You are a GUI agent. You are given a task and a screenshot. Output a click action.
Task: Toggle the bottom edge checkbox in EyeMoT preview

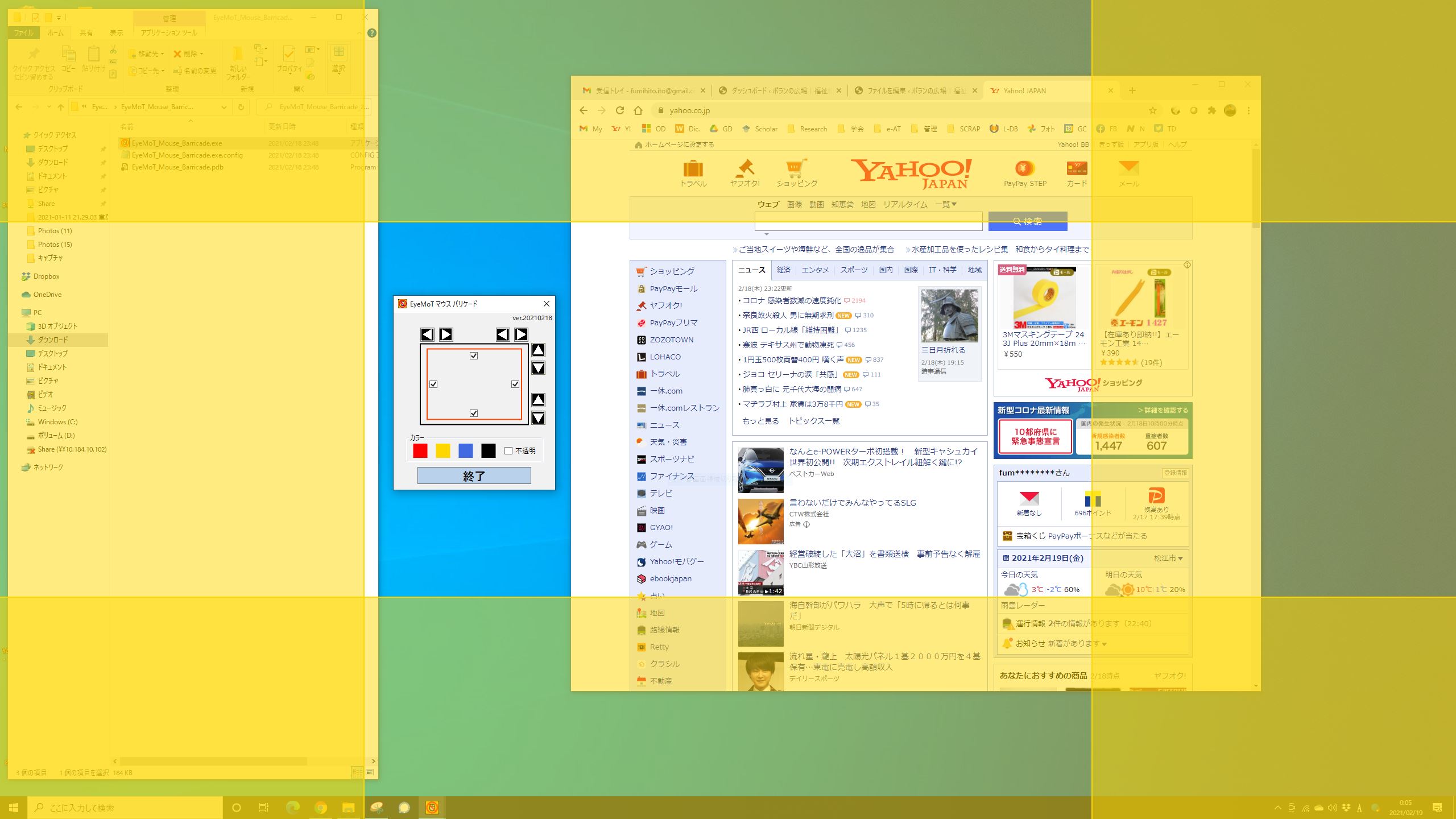474,413
